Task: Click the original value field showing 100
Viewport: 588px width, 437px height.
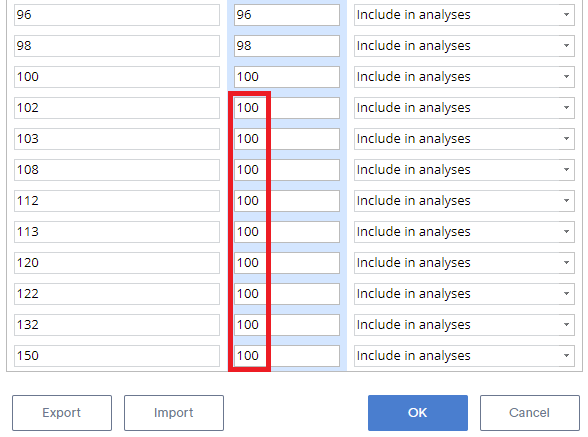Action: tap(117, 77)
